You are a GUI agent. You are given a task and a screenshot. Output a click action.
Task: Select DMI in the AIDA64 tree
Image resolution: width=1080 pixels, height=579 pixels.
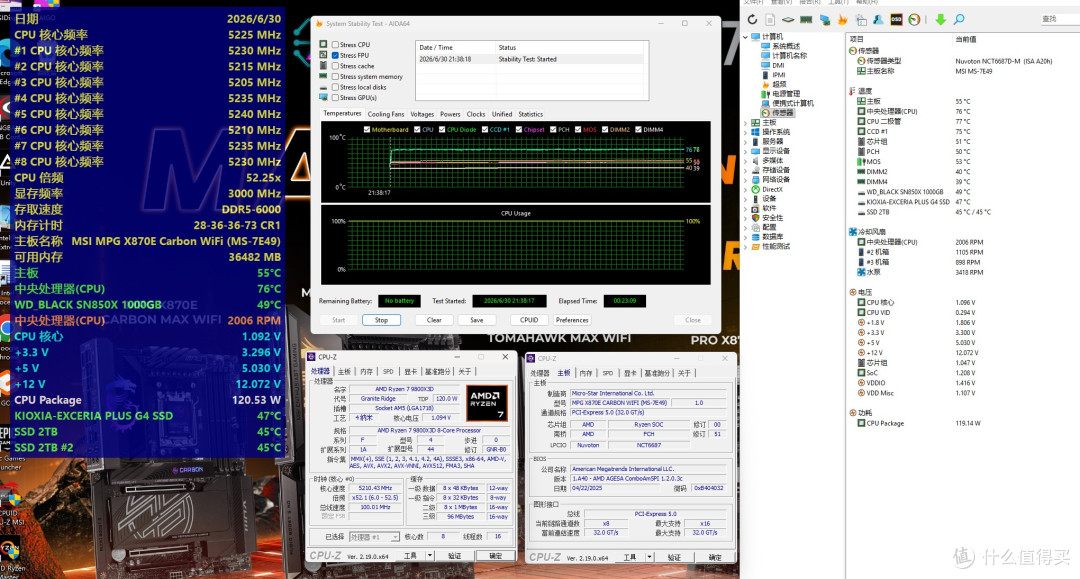click(778, 65)
